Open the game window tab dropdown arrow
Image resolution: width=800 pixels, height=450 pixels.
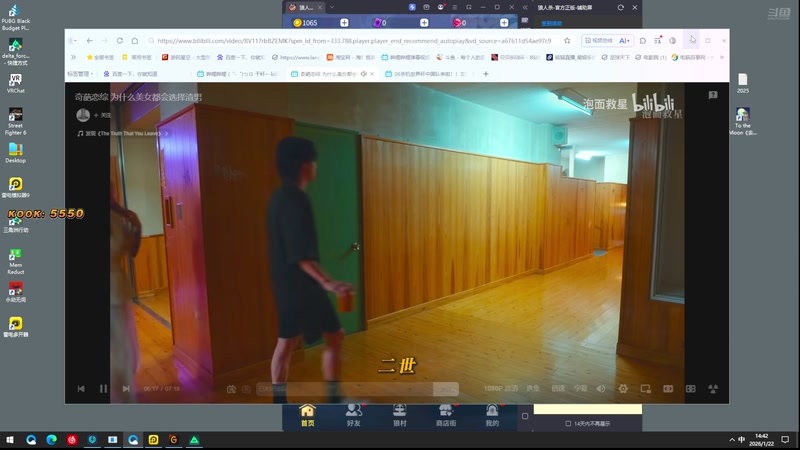332,7
